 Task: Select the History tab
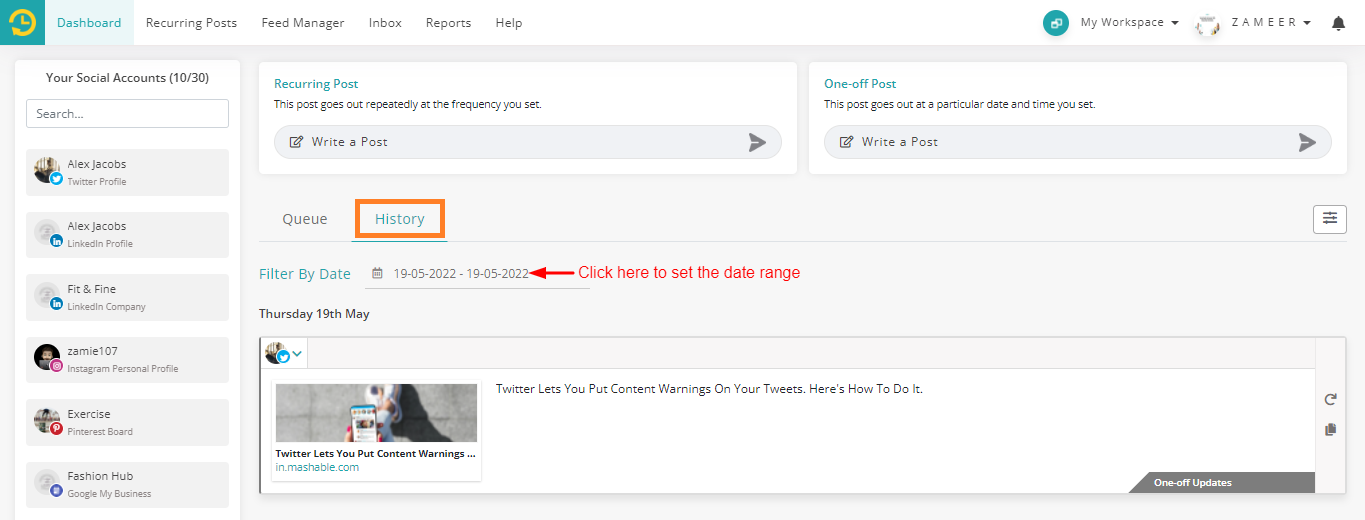(400, 218)
